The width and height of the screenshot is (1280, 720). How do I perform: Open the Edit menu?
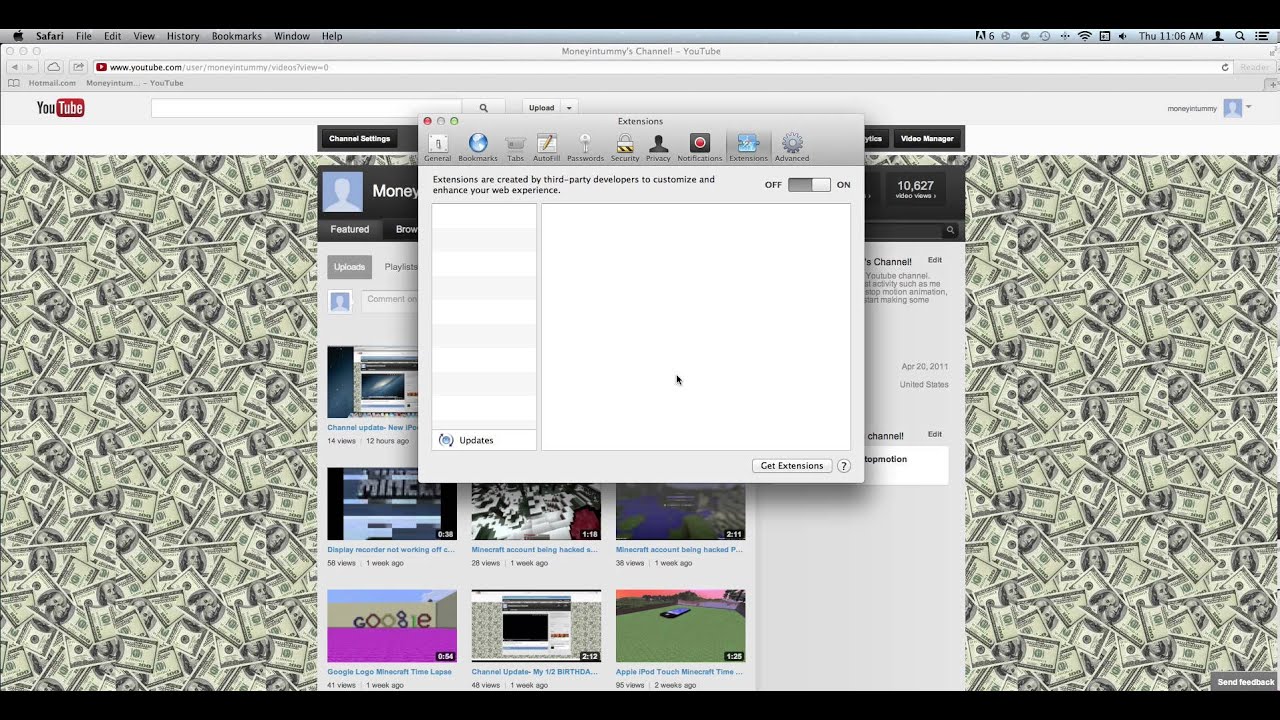point(113,36)
